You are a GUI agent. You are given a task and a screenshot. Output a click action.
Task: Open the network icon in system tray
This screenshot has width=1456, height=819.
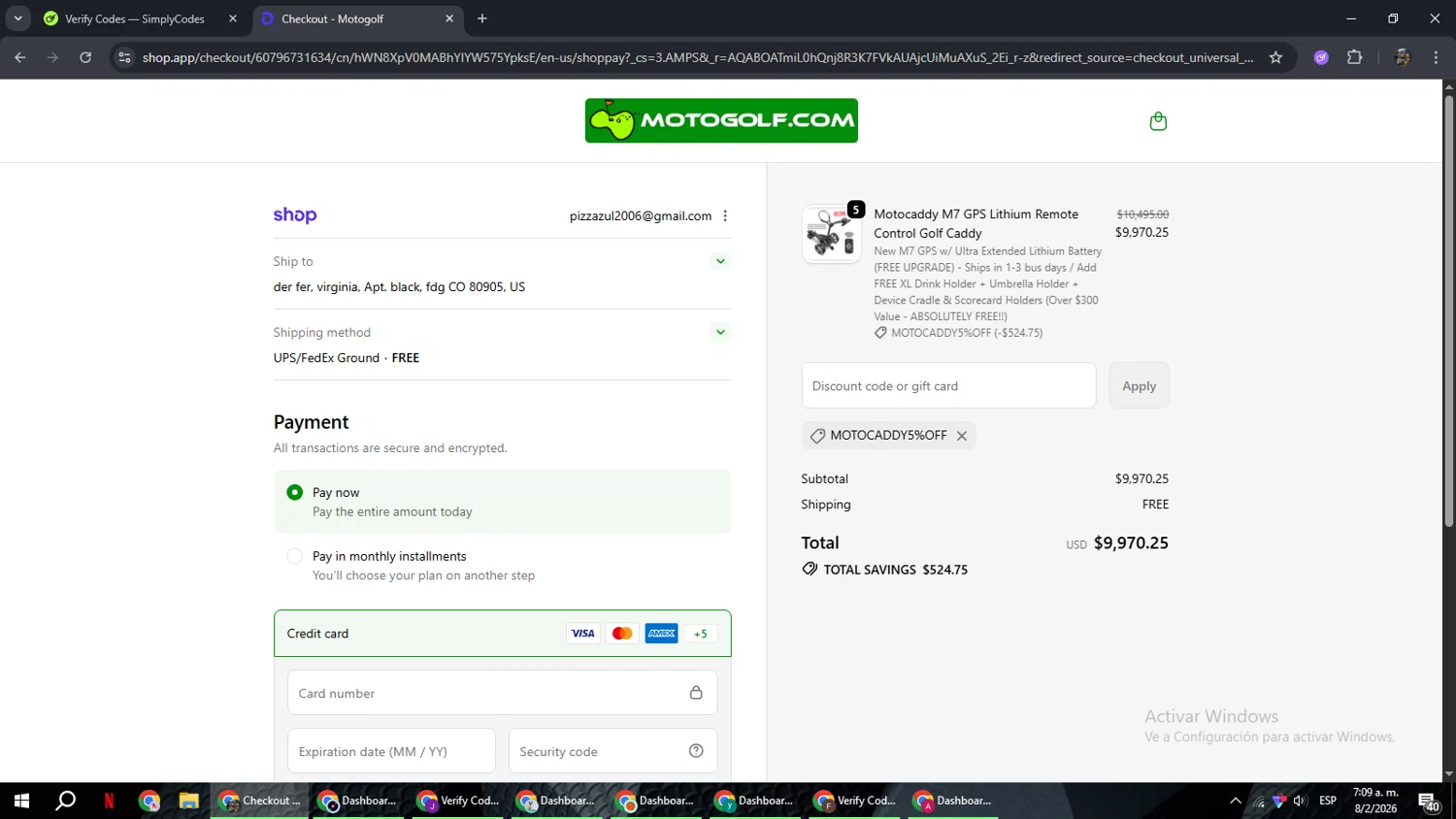pyautogui.click(x=1259, y=802)
